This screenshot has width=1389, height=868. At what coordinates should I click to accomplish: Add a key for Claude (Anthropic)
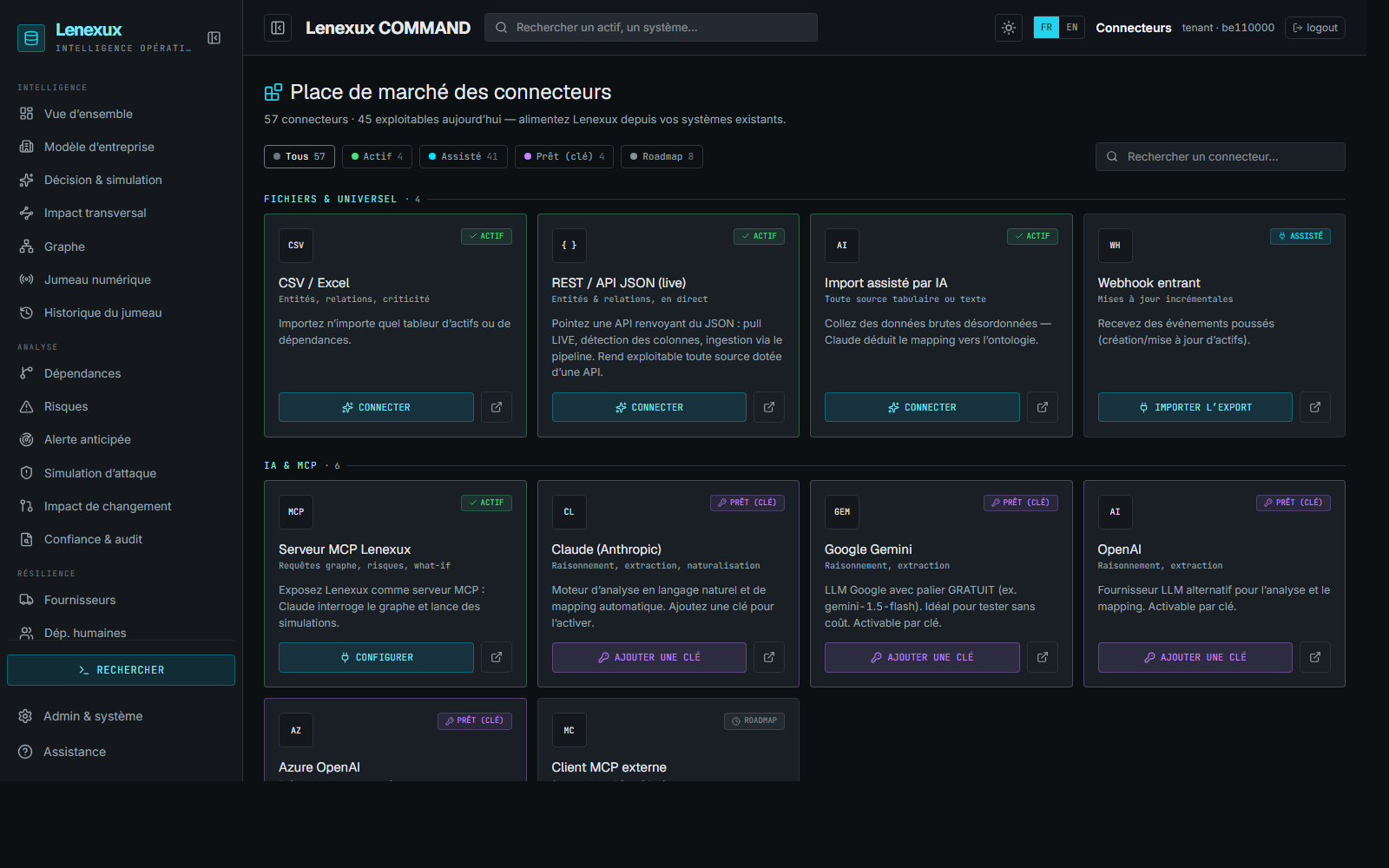649,657
